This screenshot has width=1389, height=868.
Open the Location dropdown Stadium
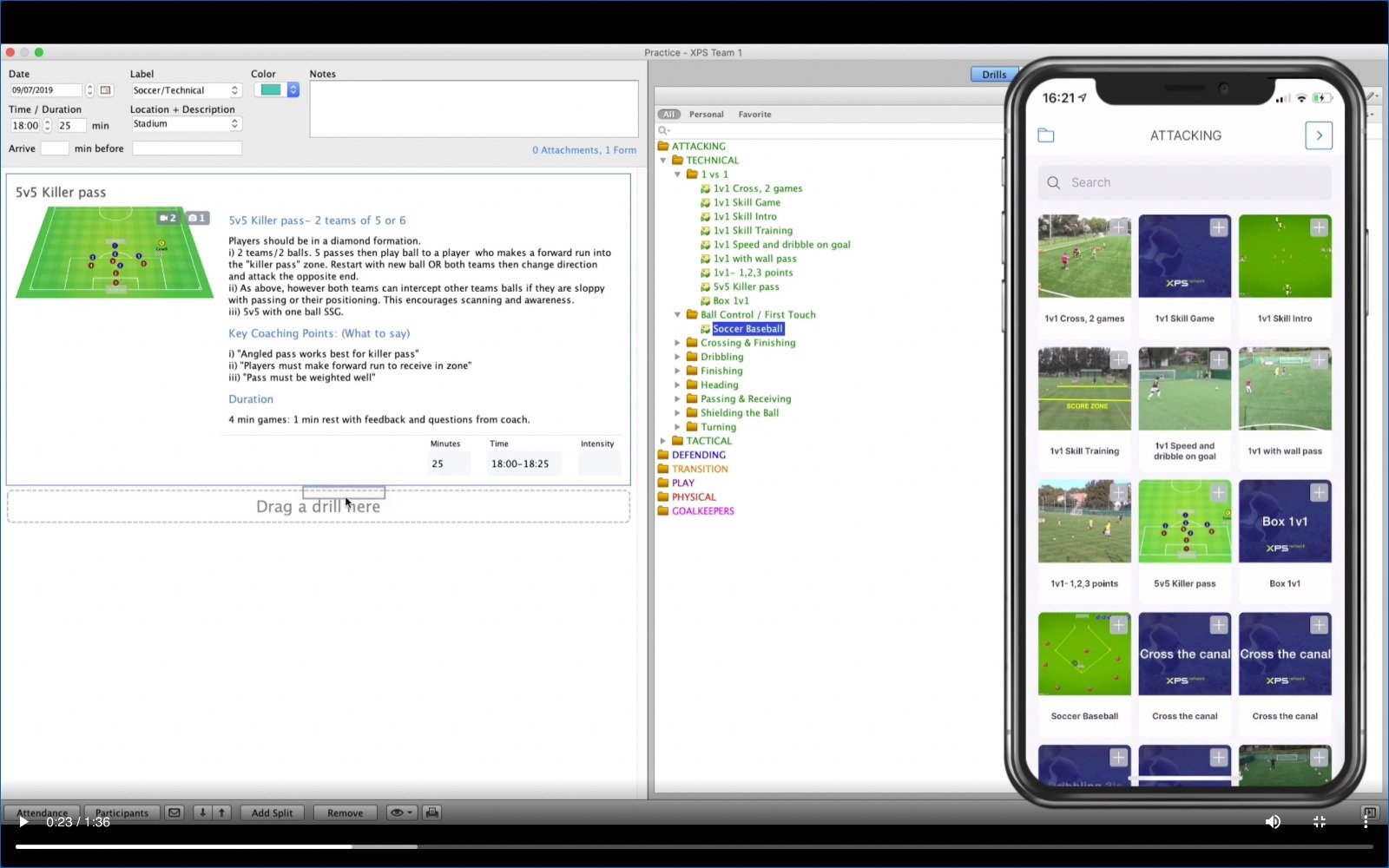[186, 124]
